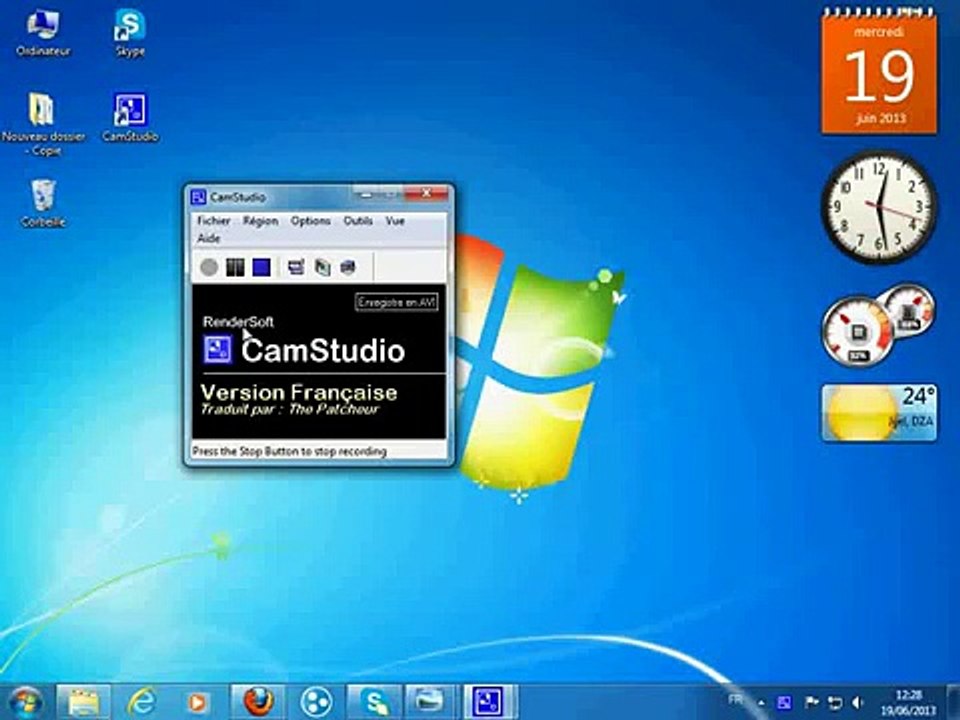Viewport: 960px width, 720px height.
Task: Close the CamStudio window
Action: point(427,193)
